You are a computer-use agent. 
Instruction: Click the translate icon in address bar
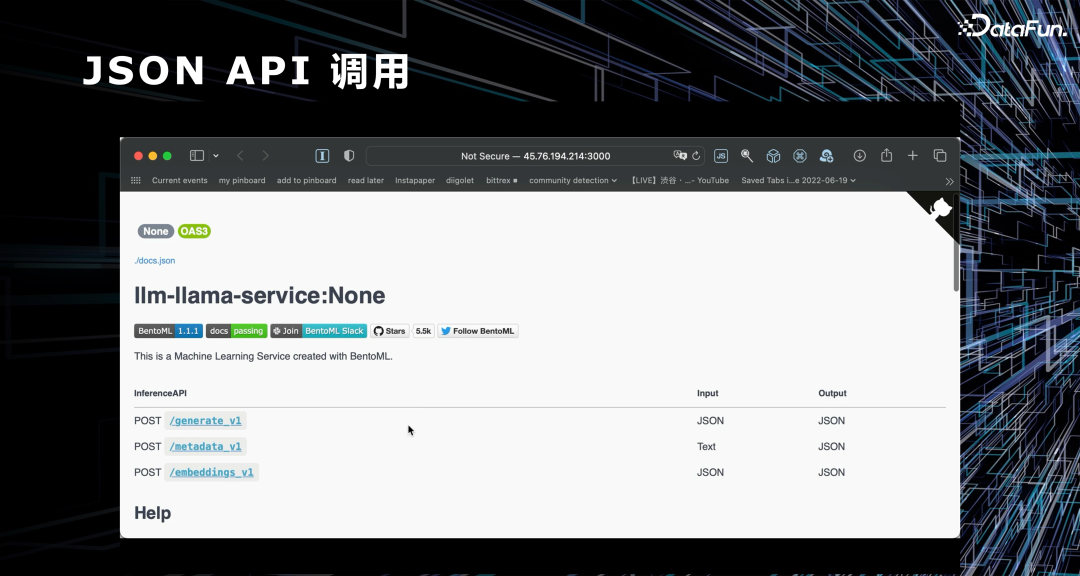[x=681, y=156]
